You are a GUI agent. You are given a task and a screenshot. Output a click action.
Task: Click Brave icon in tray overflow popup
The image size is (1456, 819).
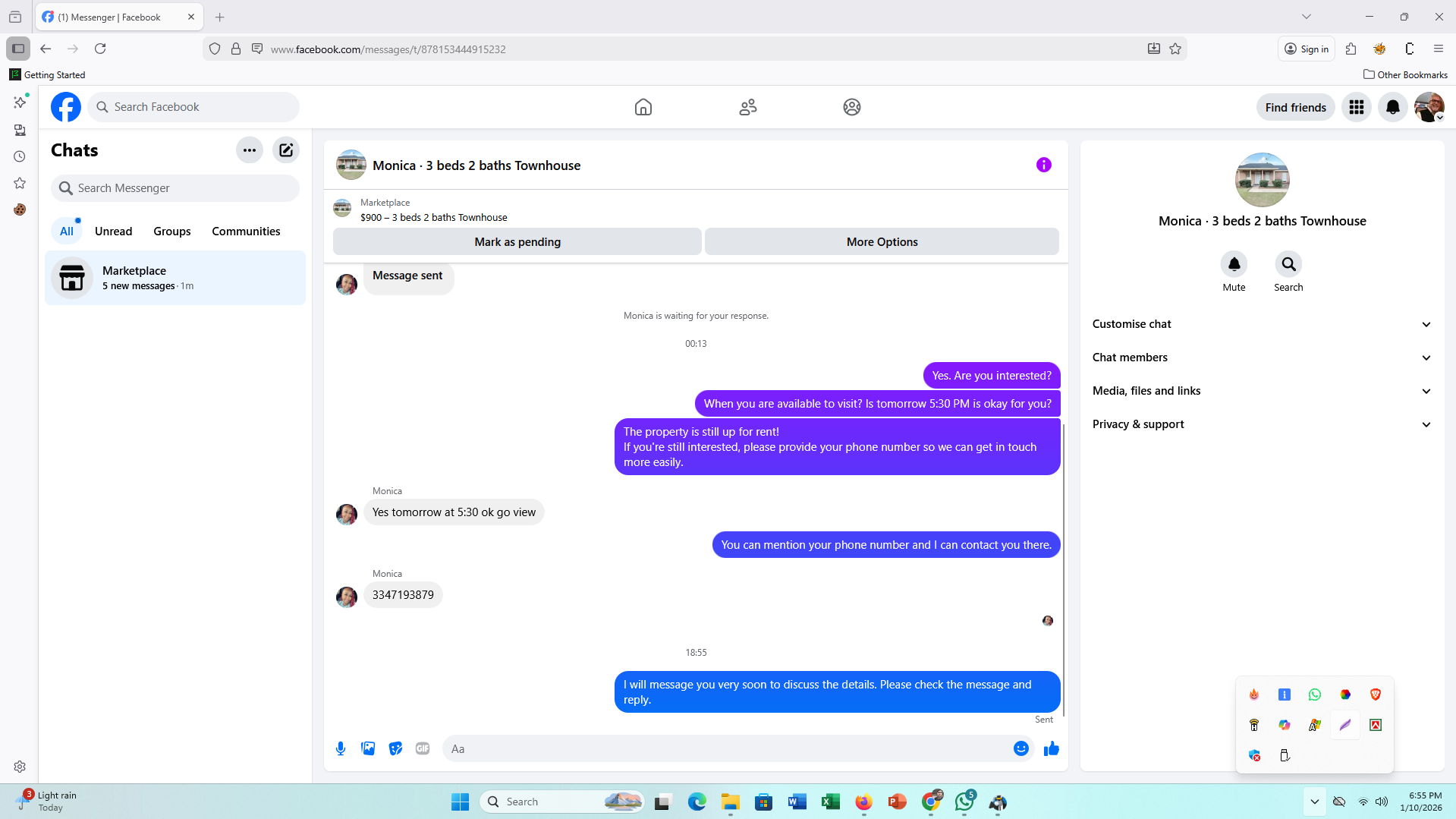pyautogui.click(x=1376, y=695)
